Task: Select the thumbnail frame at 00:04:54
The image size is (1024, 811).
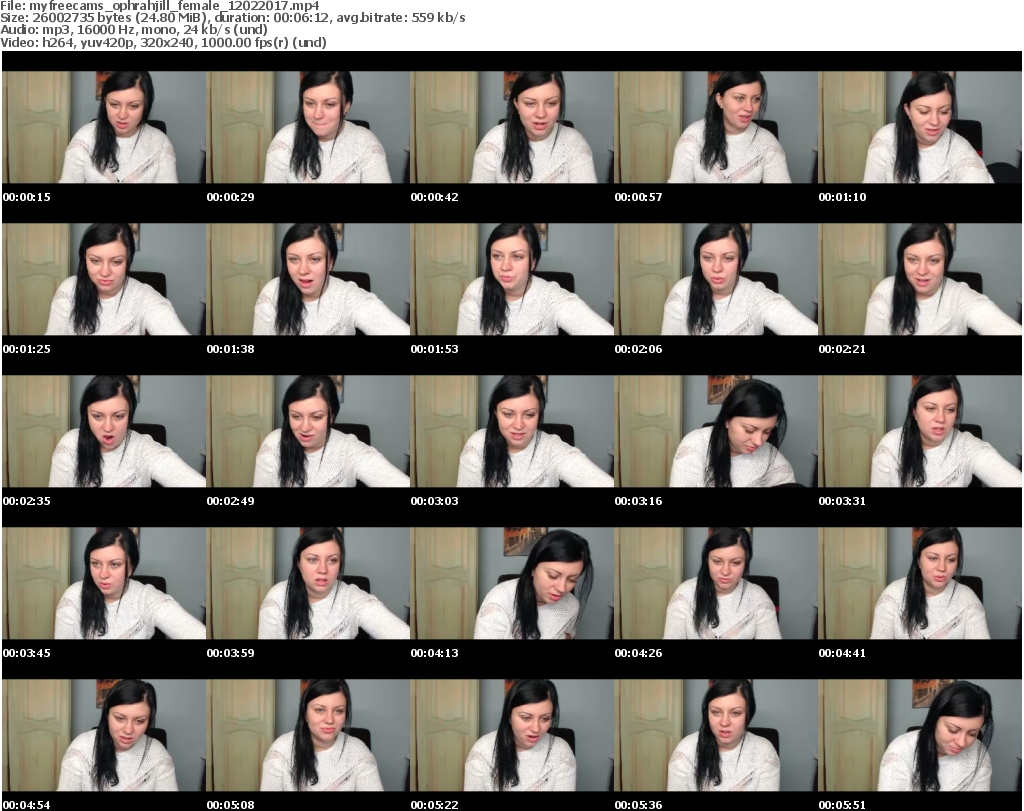Action: click(x=104, y=735)
